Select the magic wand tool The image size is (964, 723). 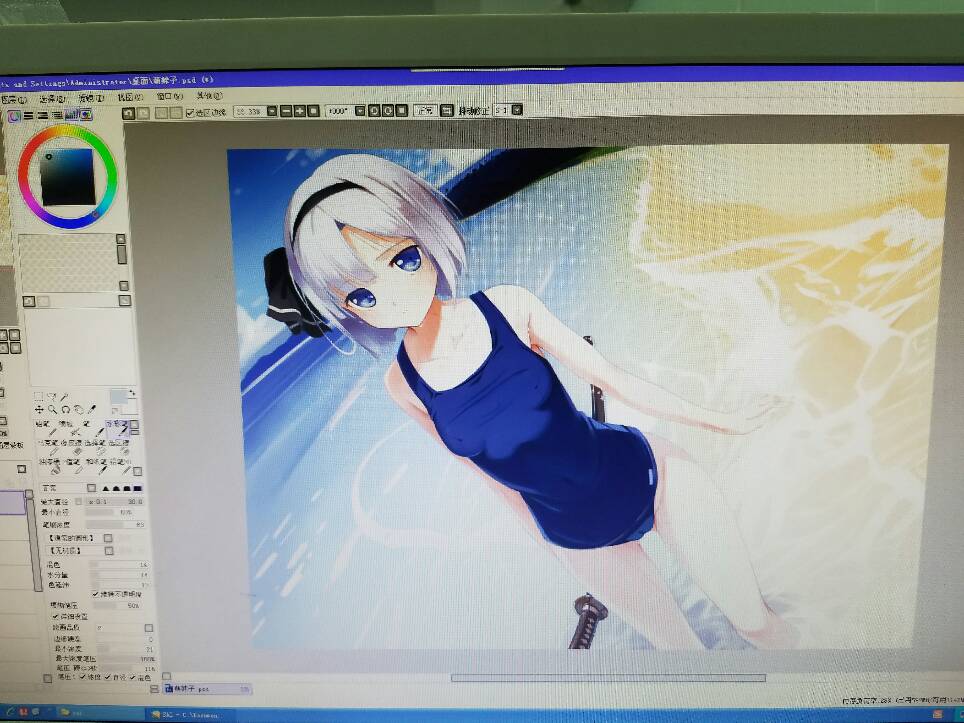(64, 397)
